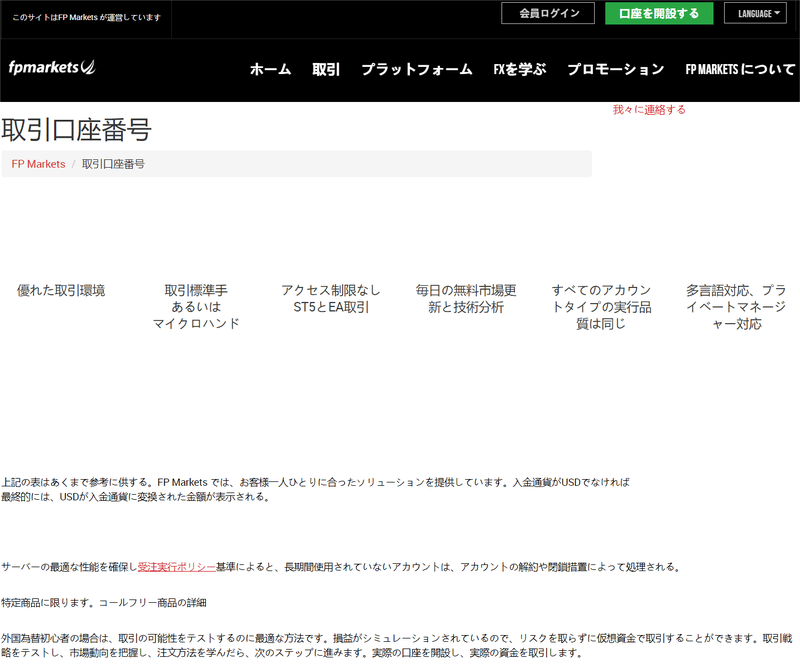The width and height of the screenshot is (800, 668).
Task: Click the paragraph starting 外国為替初心者の場合は
Action: (396, 646)
